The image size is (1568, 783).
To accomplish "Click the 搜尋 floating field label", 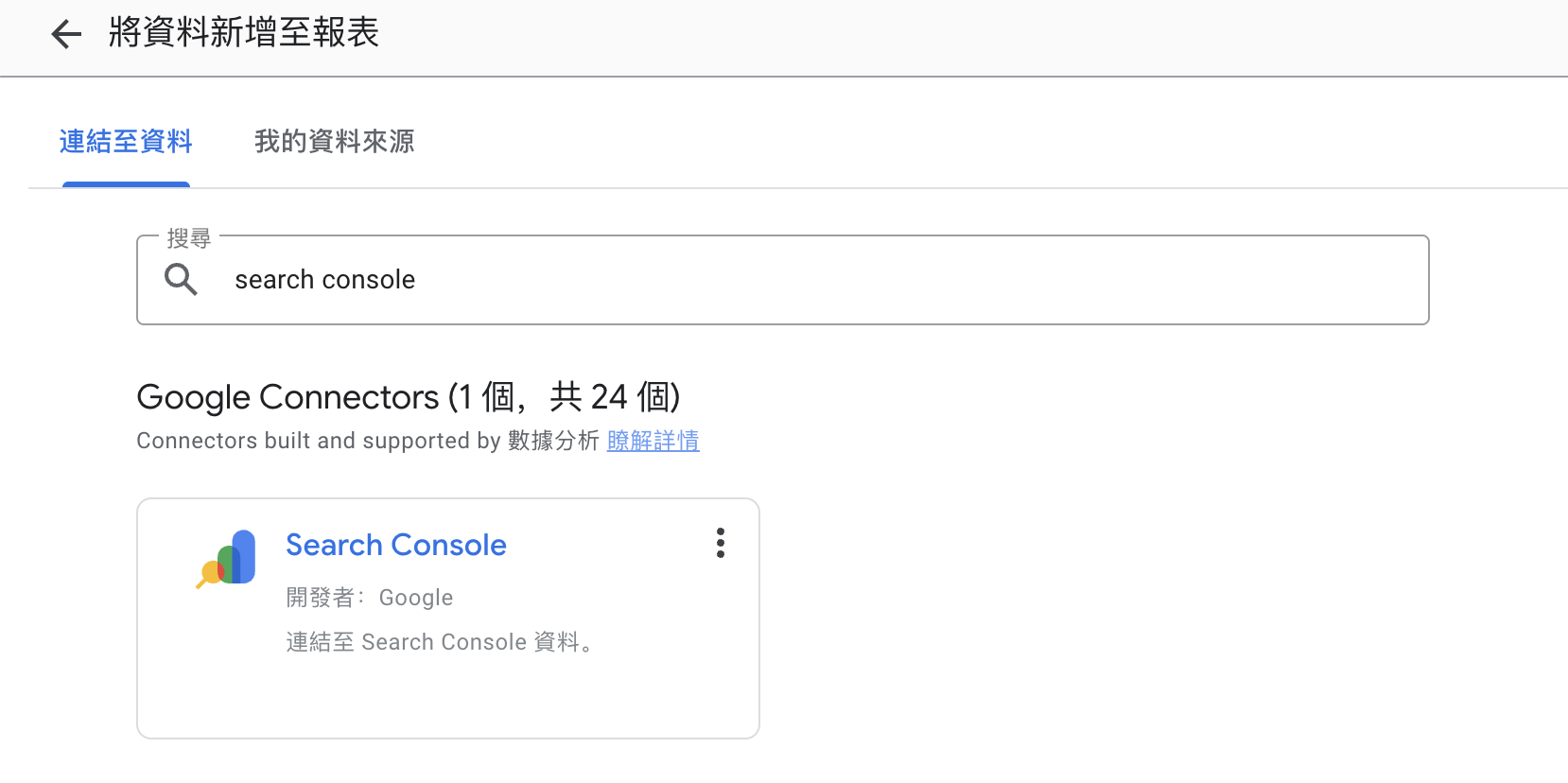I will (189, 238).
